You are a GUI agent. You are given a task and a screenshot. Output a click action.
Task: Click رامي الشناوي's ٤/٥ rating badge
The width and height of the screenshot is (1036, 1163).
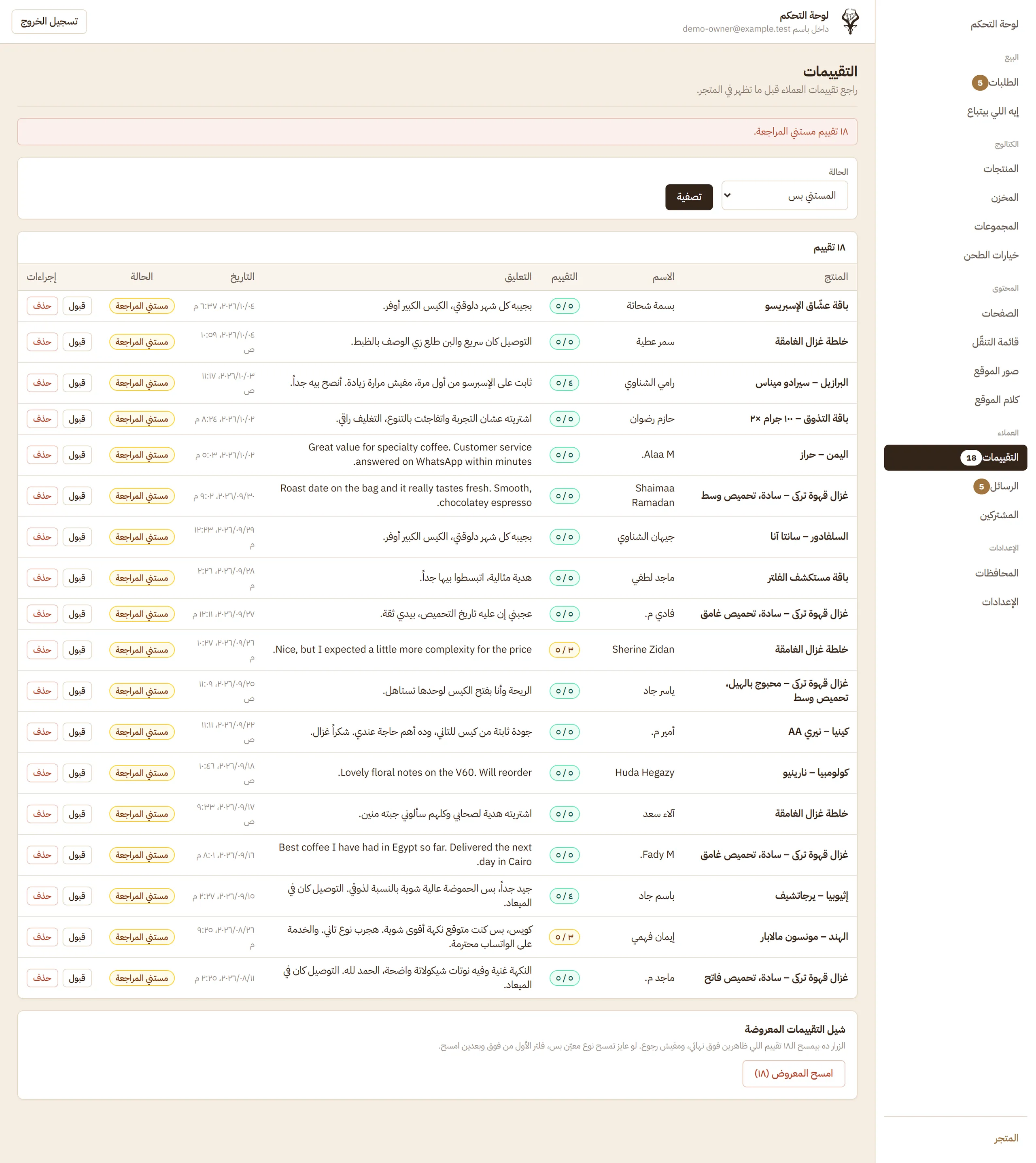tap(564, 383)
